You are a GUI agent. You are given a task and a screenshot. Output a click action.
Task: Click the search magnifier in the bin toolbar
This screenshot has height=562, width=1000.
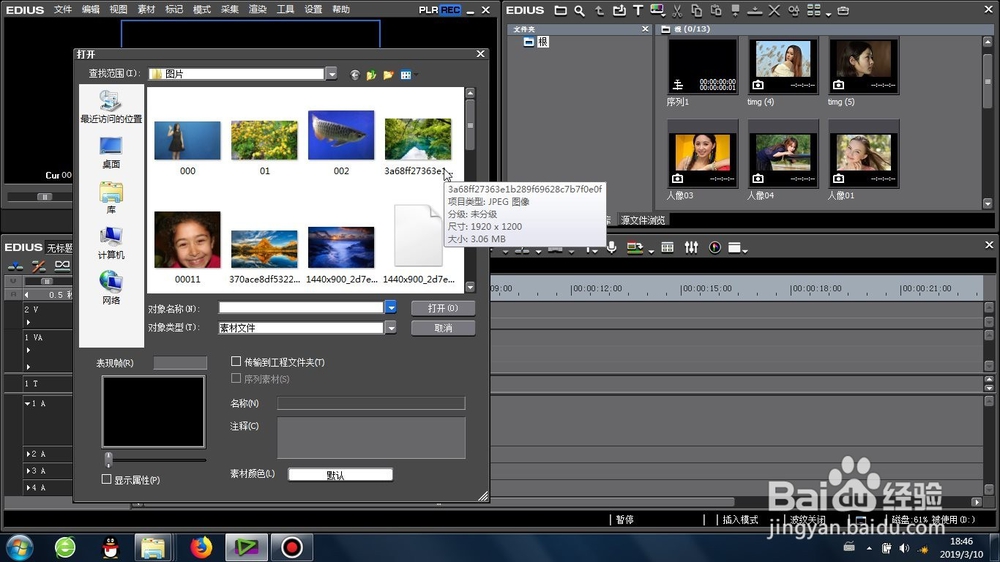click(x=579, y=10)
